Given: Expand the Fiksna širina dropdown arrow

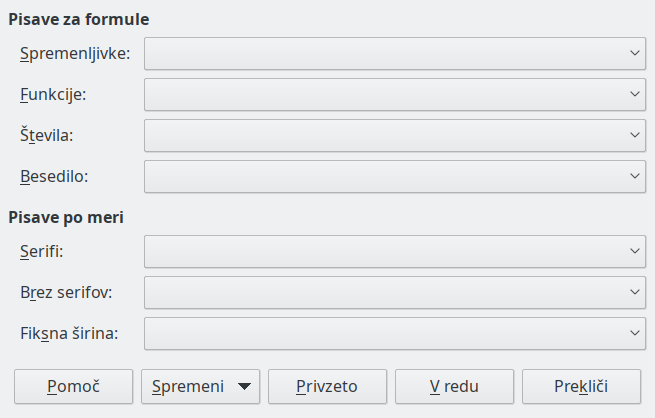Looking at the screenshot, I should pos(635,333).
